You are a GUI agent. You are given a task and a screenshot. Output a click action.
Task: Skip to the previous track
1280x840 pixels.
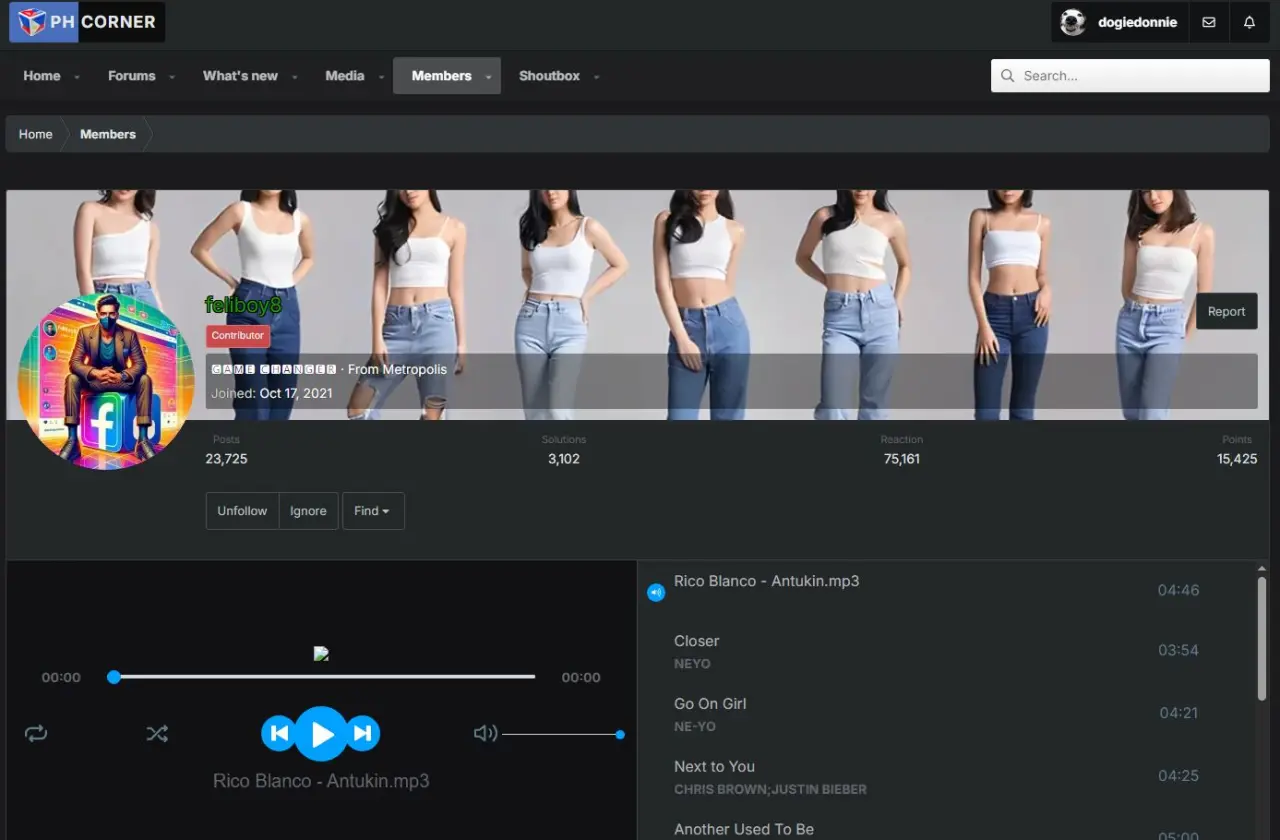(279, 734)
